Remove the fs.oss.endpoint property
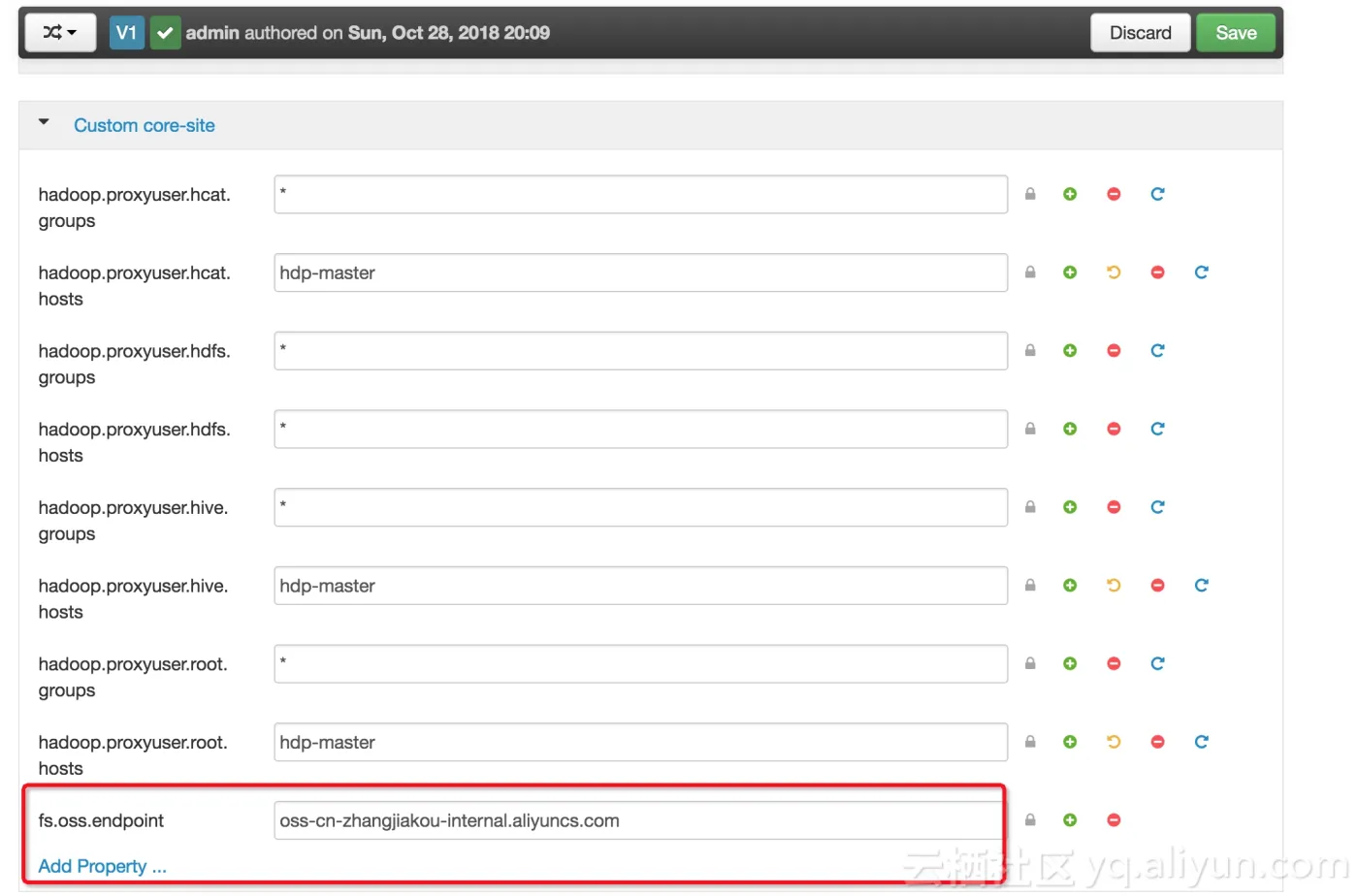 pyautogui.click(x=1114, y=820)
